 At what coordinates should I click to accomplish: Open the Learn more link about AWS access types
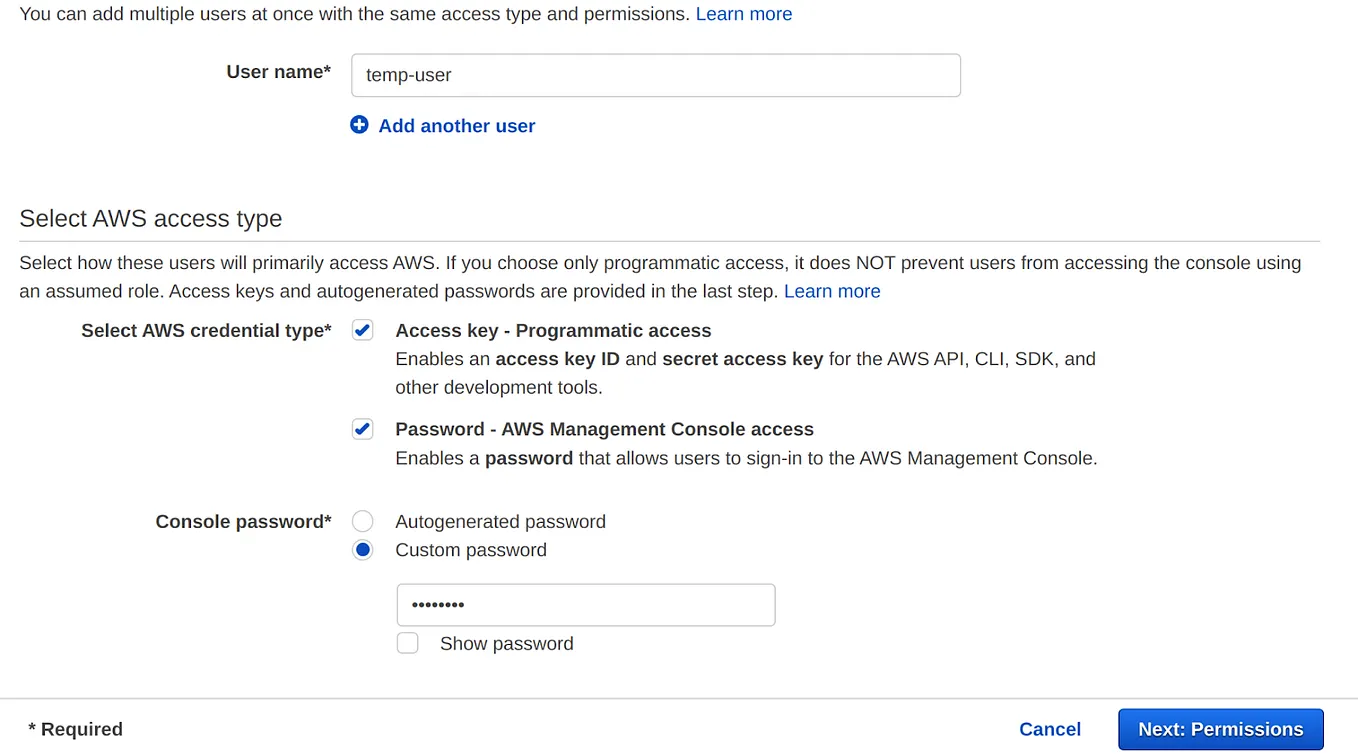pyautogui.click(x=832, y=291)
